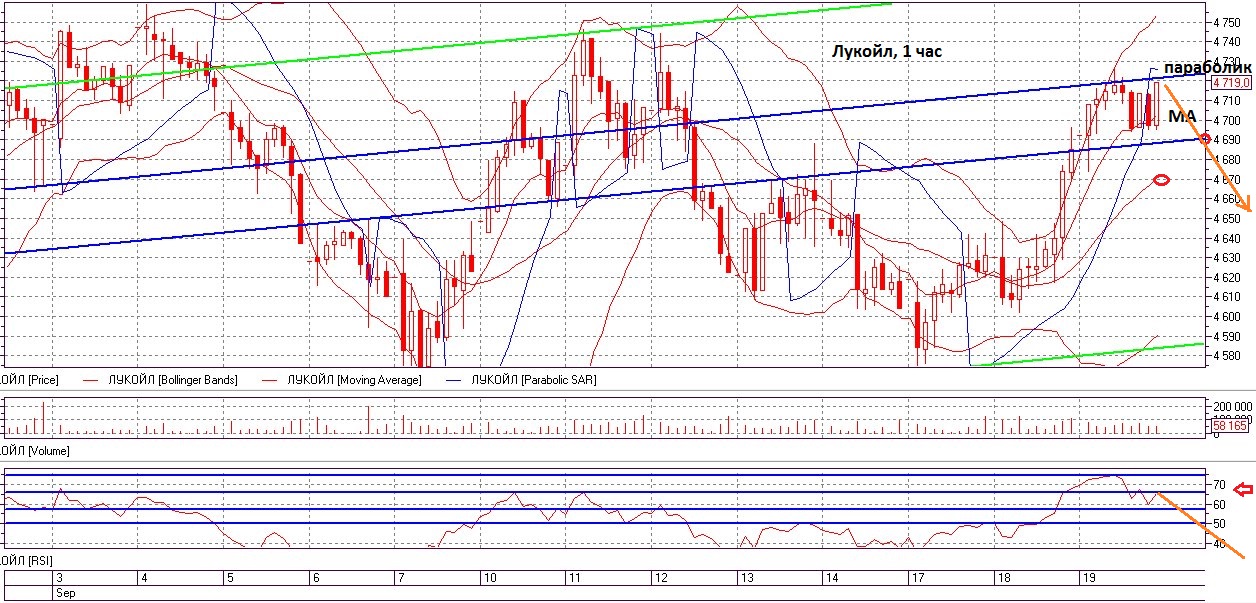The width and height of the screenshot is (1256, 603).
Task: Select date 4 on the time axis
Action: [143, 579]
